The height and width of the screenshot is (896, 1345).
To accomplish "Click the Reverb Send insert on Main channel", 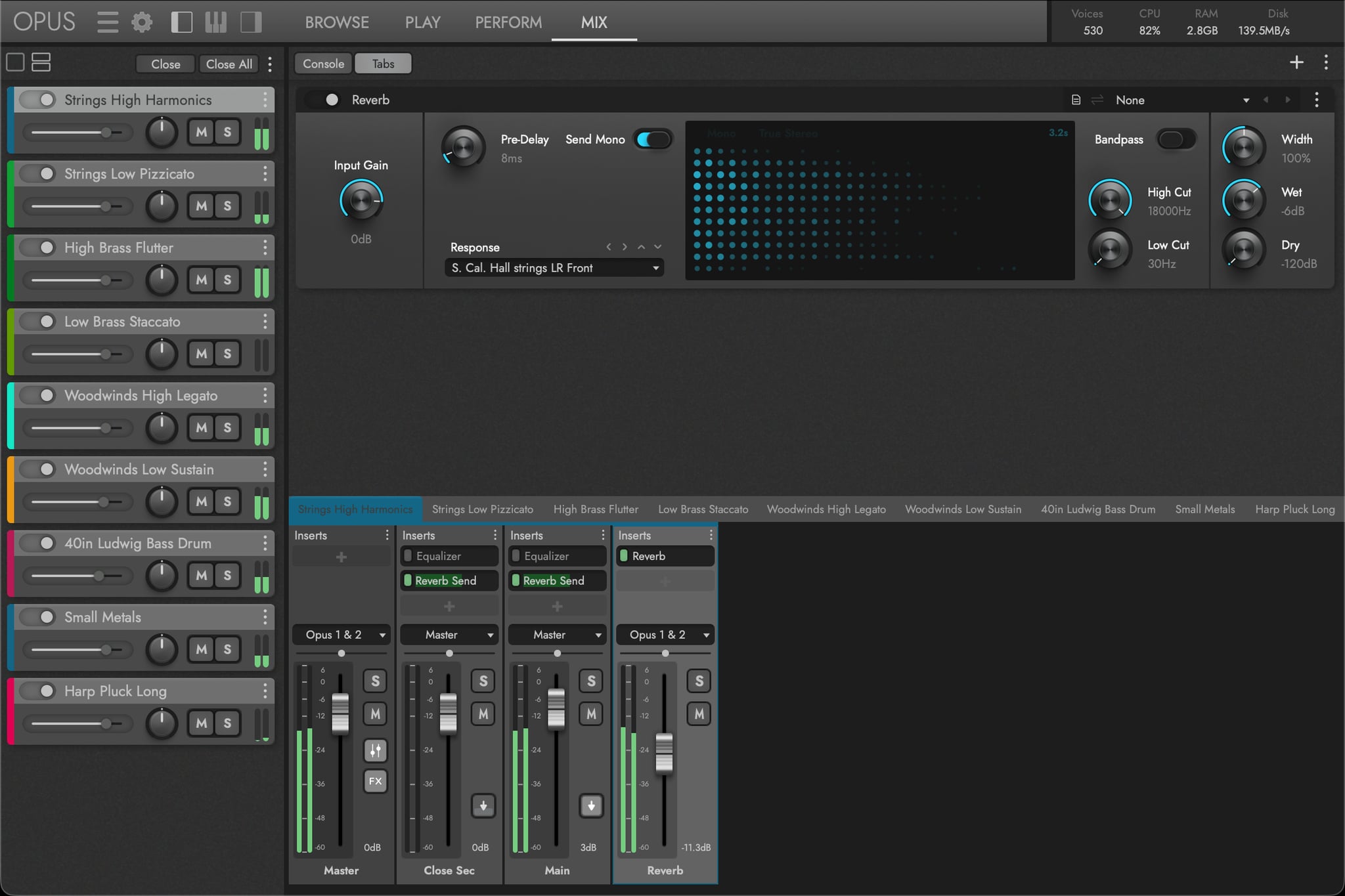I will pos(557,581).
